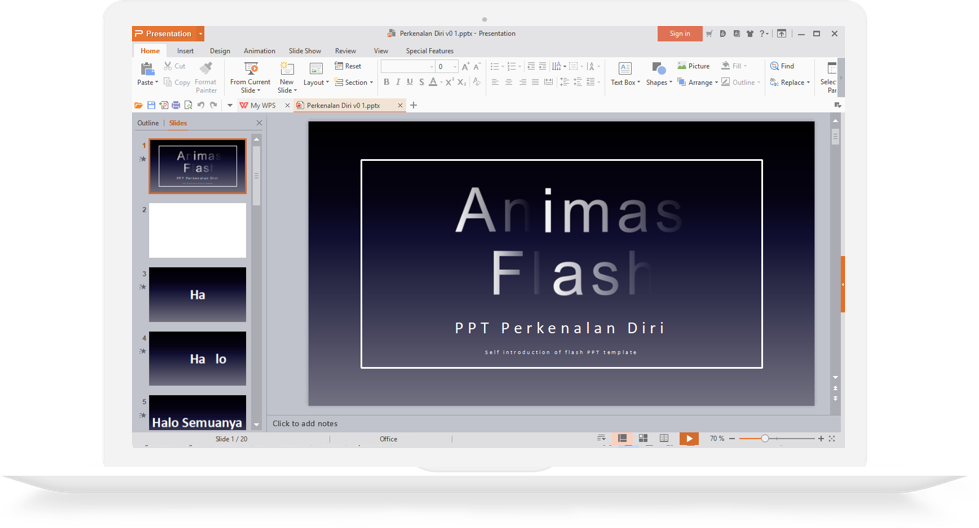This screenshot has width=979, height=528.
Task: Toggle Underline formatting
Action: pos(410,82)
